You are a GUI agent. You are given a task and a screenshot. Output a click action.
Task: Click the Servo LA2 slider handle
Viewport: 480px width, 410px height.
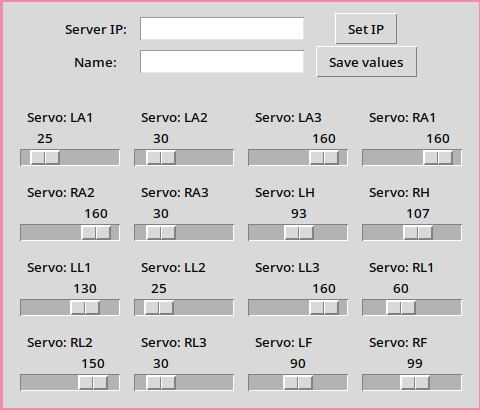(x=161, y=157)
